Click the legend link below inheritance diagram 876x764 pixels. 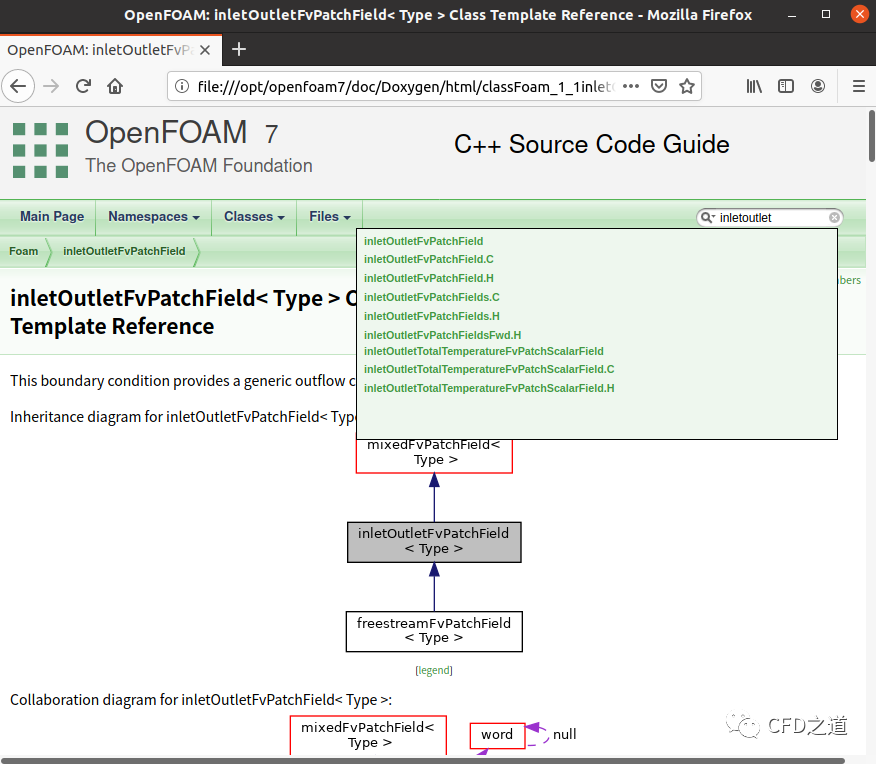point(434,670)
